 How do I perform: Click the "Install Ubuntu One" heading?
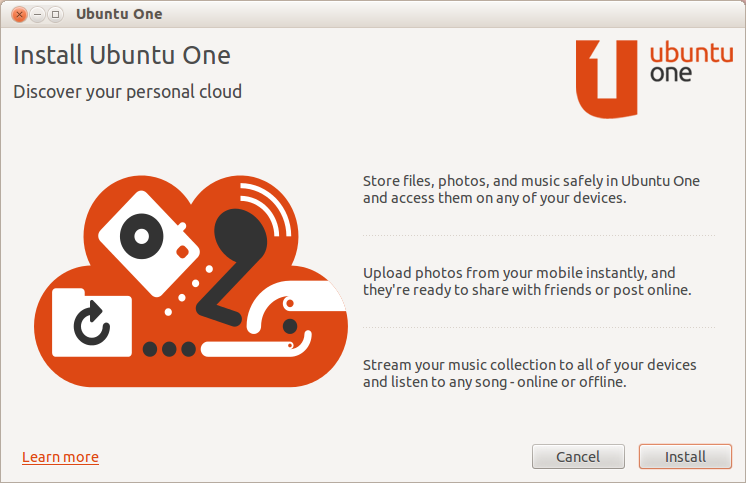pyautogui.click(x=121, y=54)
